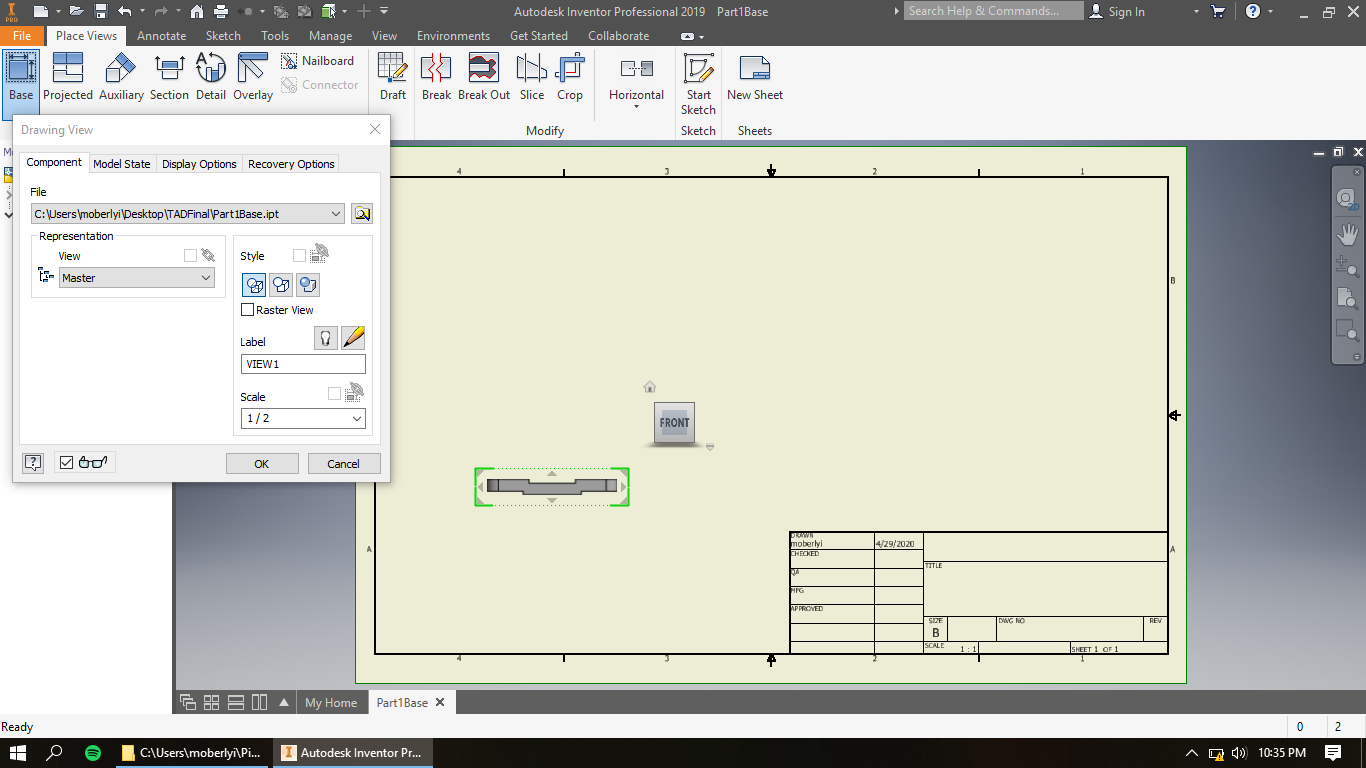Click the Print icon in quick access toolbar

219,12
